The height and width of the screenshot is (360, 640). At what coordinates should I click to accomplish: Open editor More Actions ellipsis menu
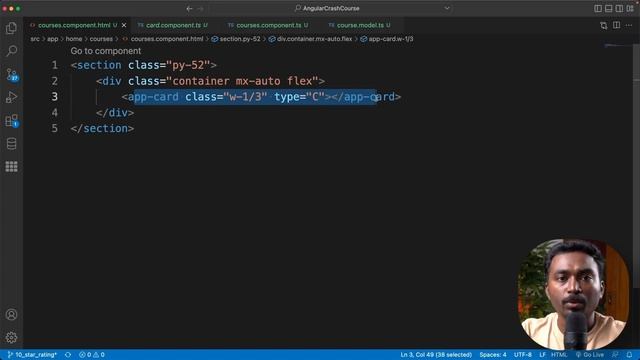[629, 25]
